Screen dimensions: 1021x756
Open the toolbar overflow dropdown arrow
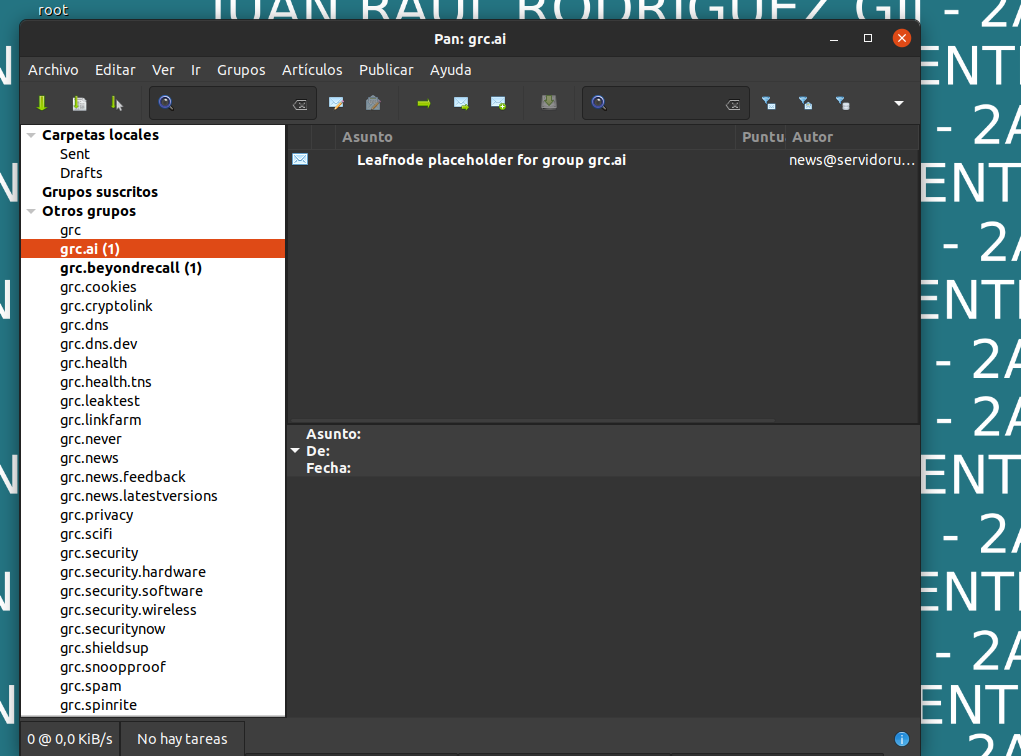pyautogui.click(x=899, y=103)
